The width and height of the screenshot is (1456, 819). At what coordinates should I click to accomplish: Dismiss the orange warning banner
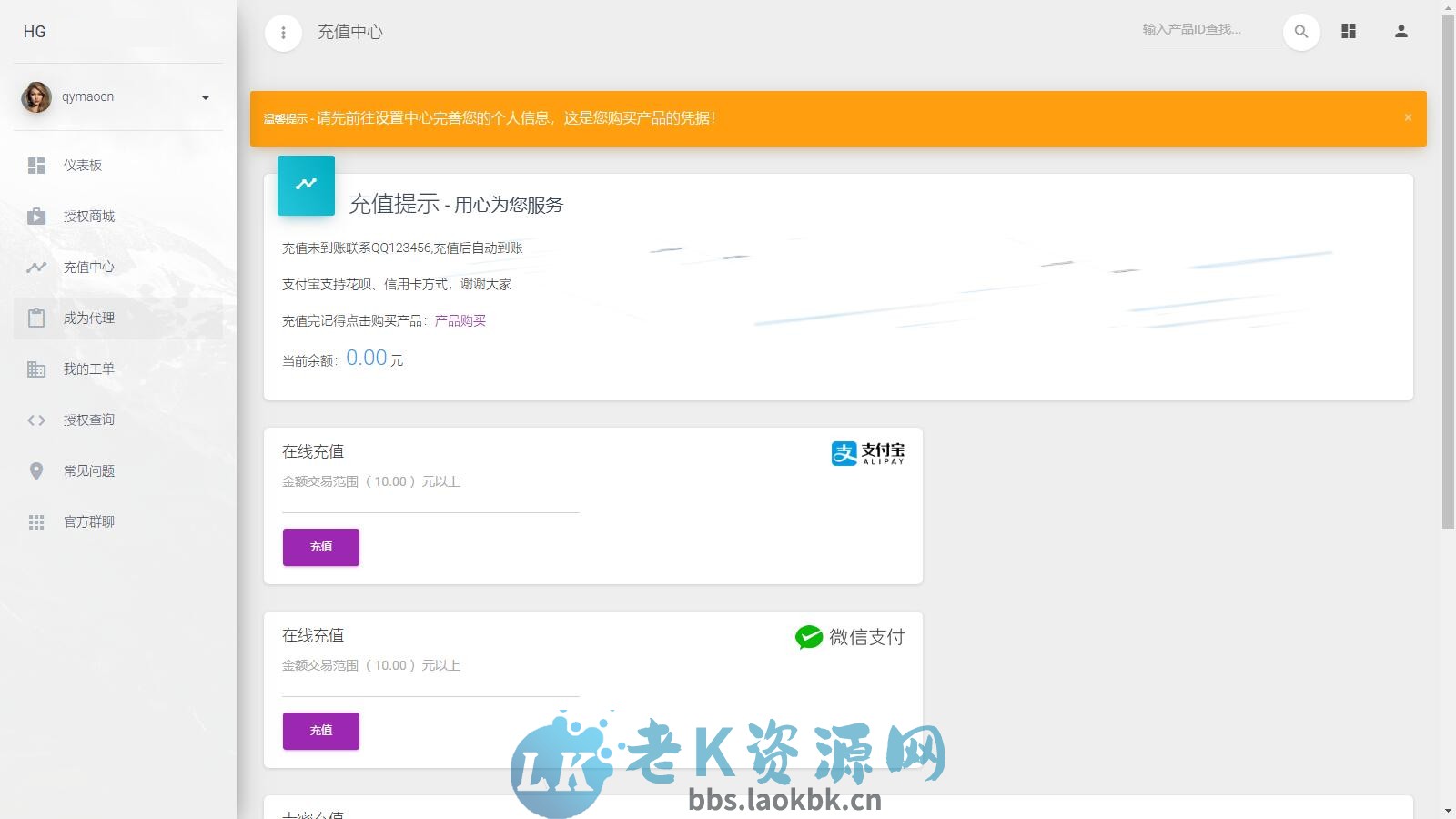point(1407,117)
